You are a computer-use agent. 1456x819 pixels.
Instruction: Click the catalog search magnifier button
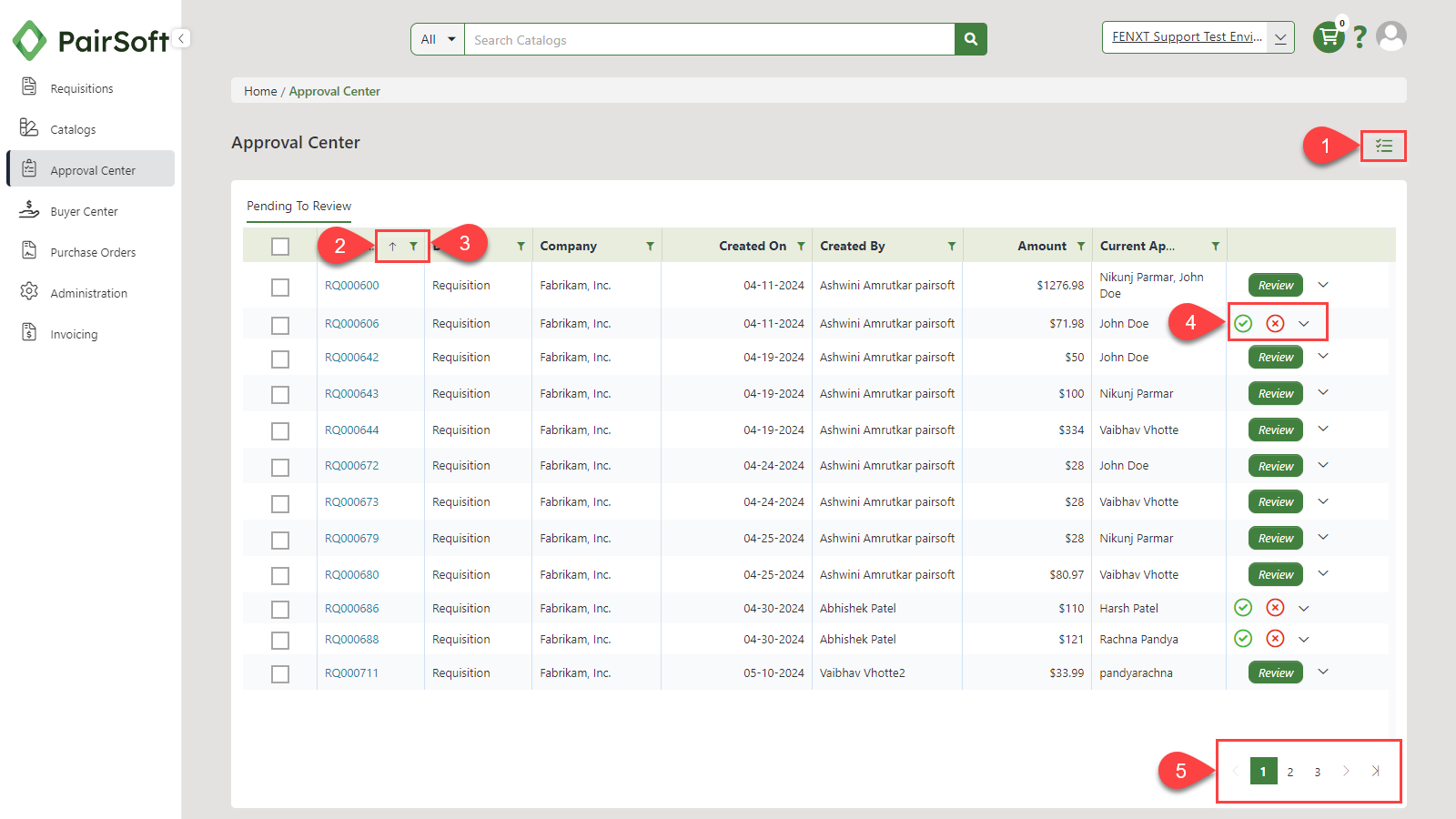click(x=971, y=39)
